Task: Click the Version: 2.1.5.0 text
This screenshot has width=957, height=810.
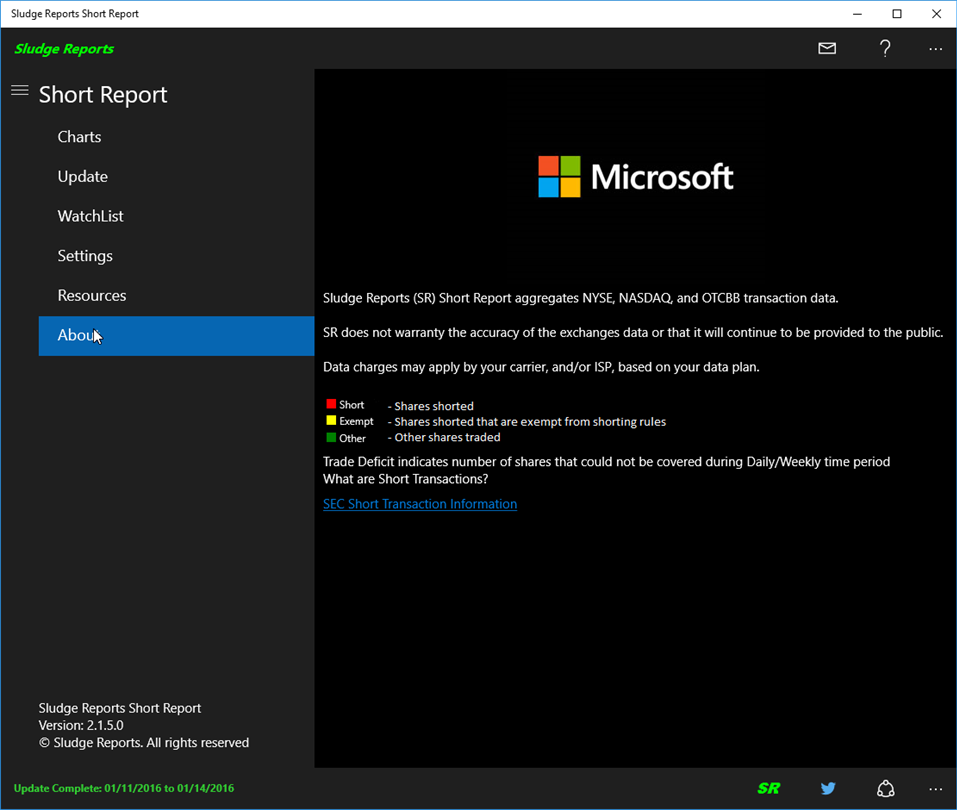Action: 81,725
